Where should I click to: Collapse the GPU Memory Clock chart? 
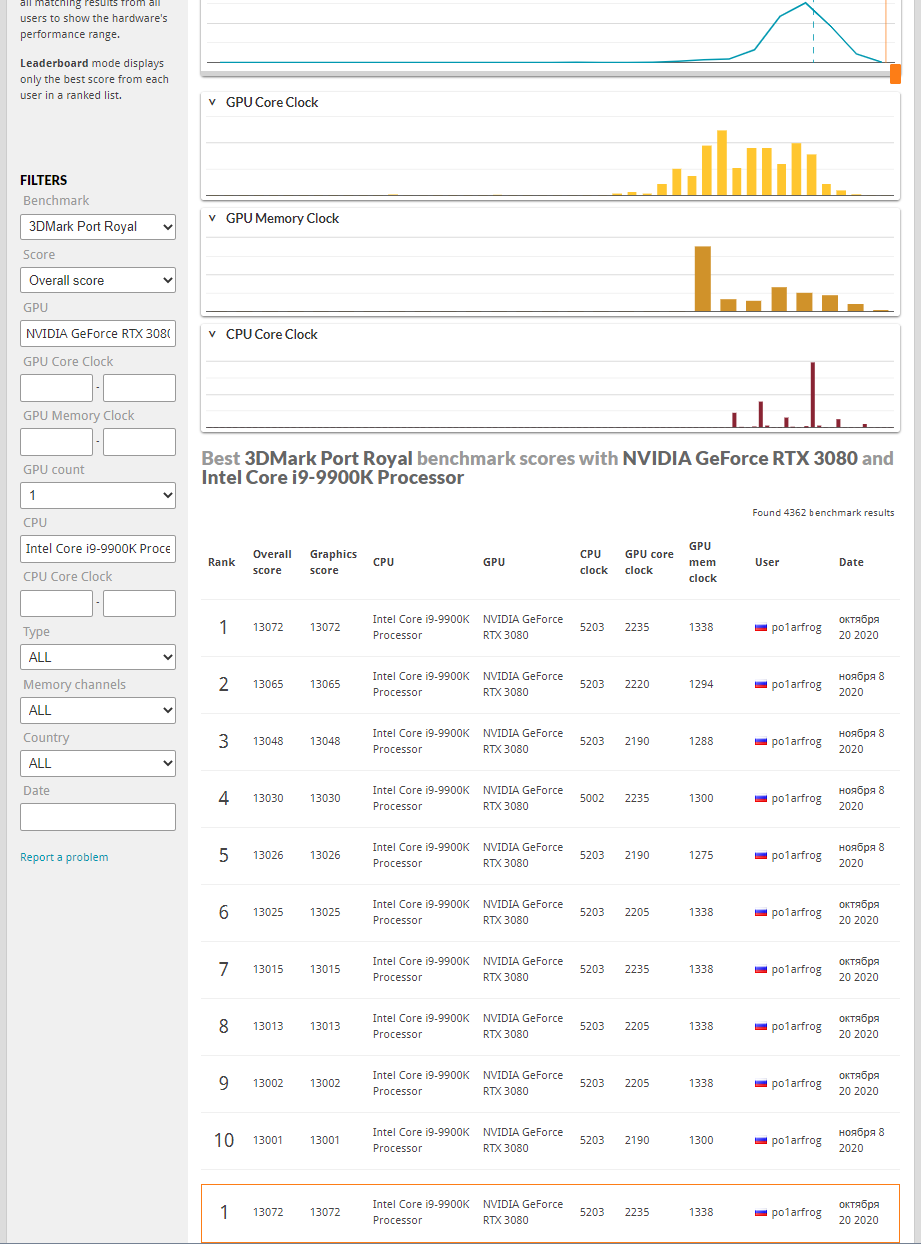click(x=212, y=218)
